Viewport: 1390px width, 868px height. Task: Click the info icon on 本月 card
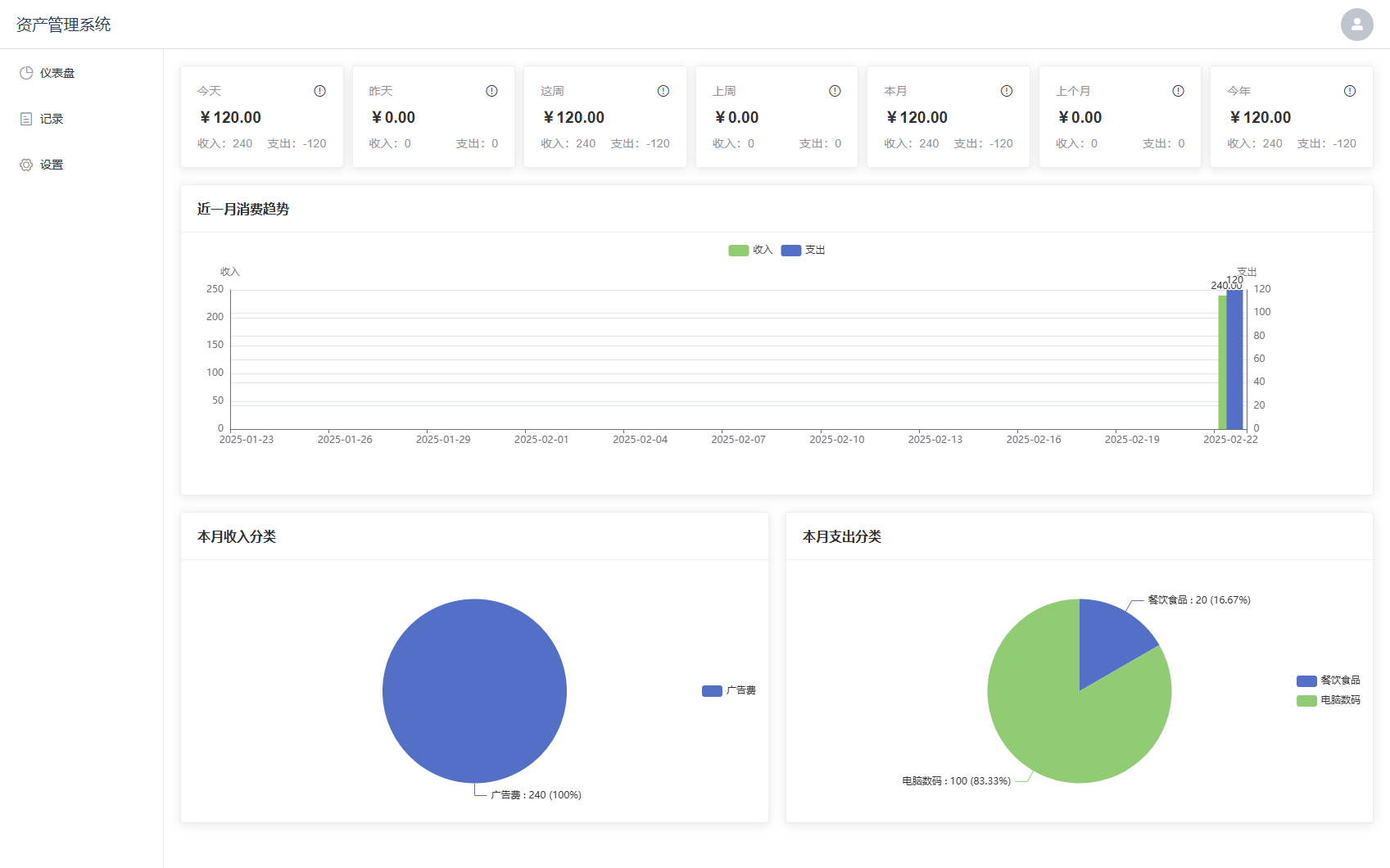tap(1007, 91)
